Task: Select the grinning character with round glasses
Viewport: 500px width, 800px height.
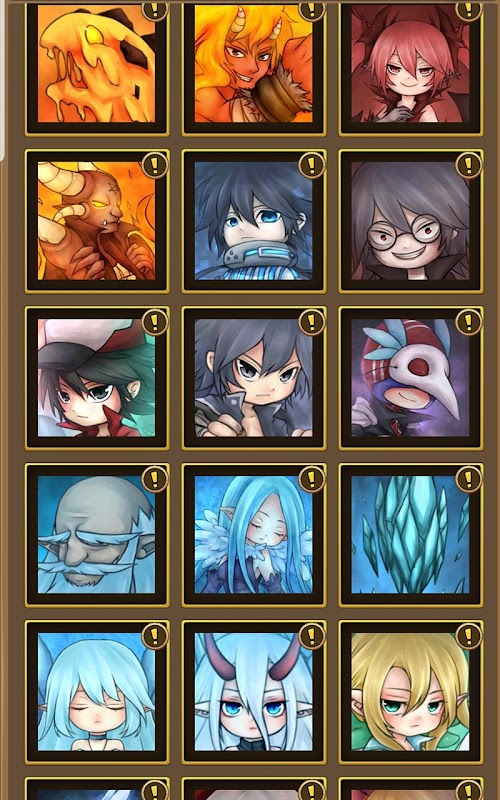Action: pos(410,221)
